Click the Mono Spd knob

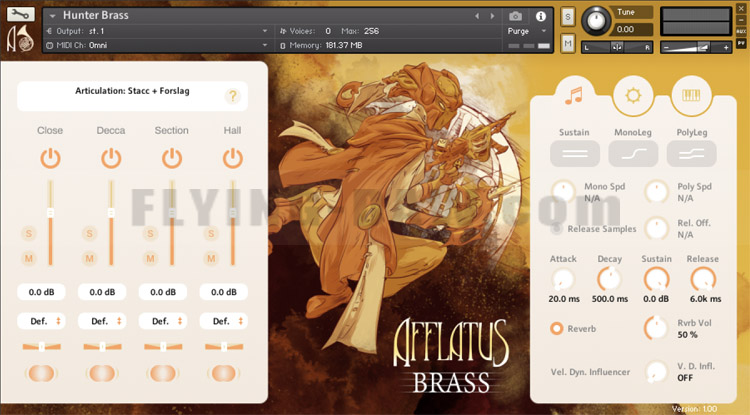coord(563,192)
